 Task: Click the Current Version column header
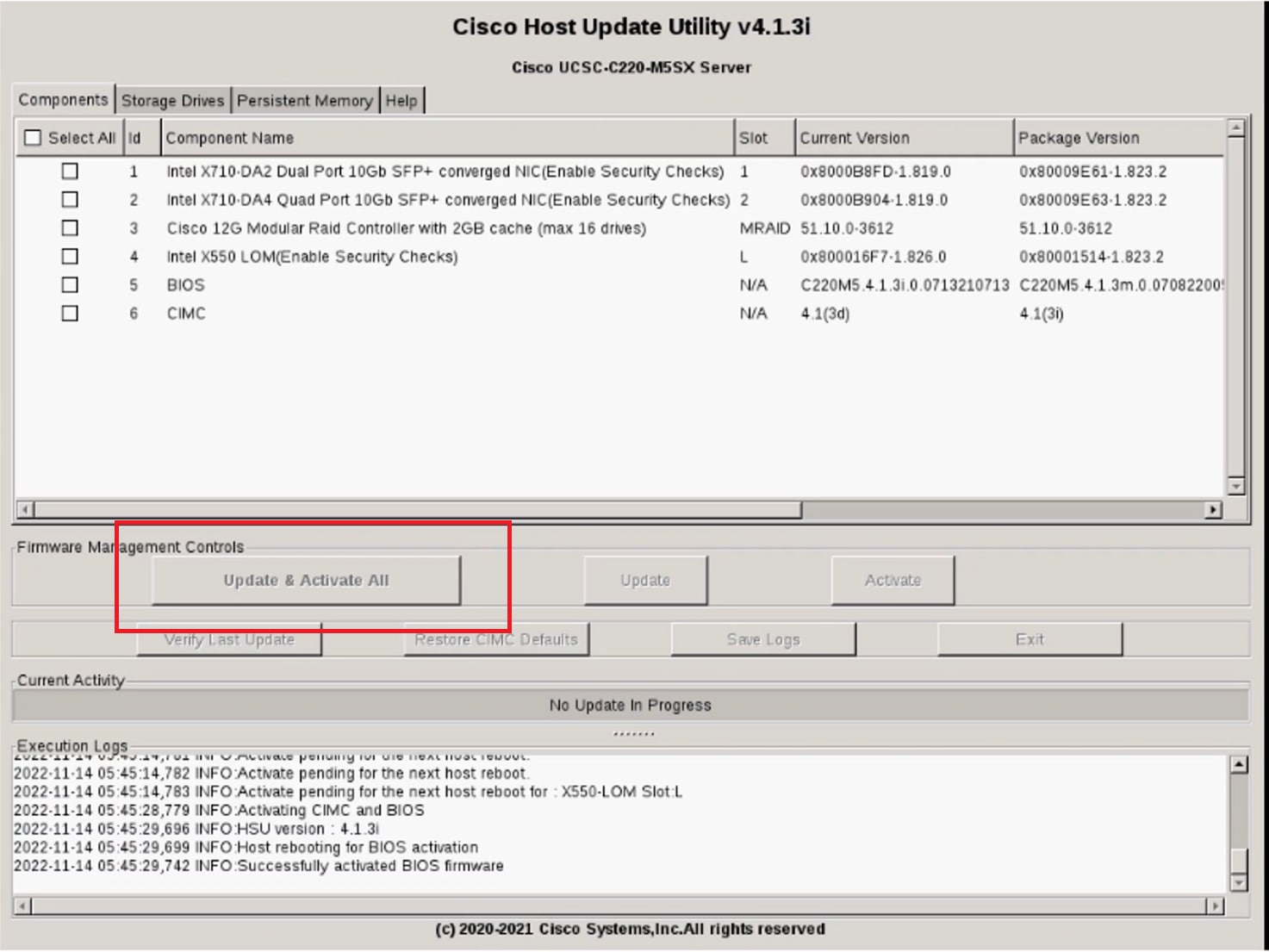(904, 138)
